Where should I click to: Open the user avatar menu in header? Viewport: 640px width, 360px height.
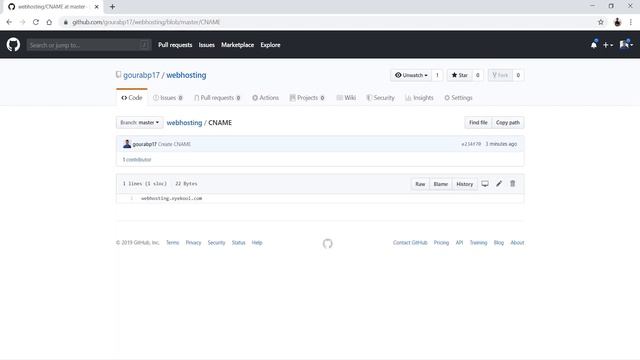pos(626,44)
